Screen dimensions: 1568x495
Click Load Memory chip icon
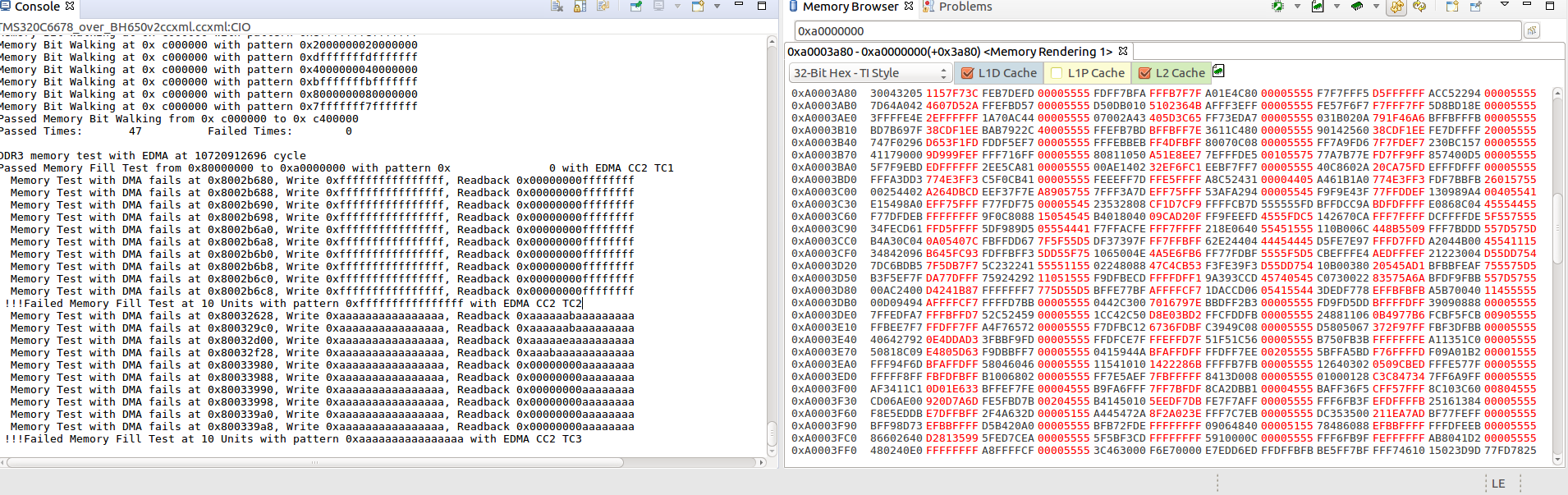(x=1357, y=6)
